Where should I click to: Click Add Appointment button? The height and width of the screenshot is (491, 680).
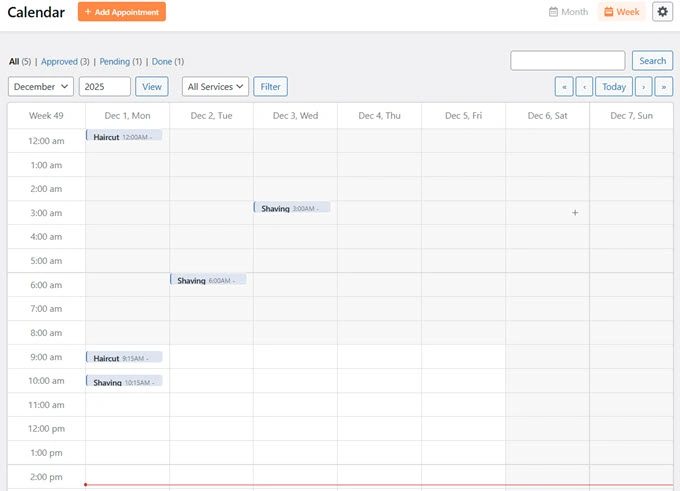(x=121, y=12)
